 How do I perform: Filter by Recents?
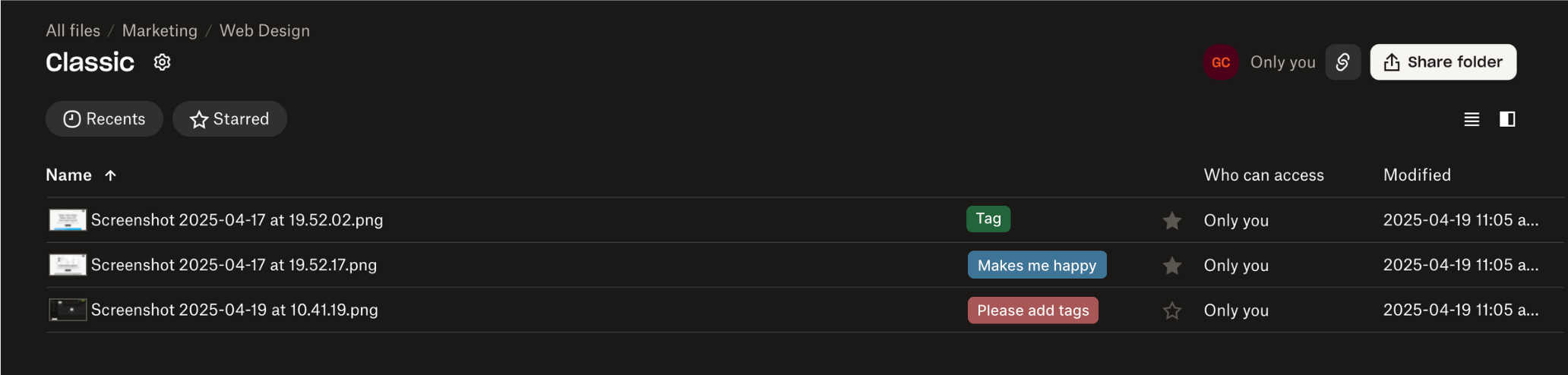click(104, 119)
